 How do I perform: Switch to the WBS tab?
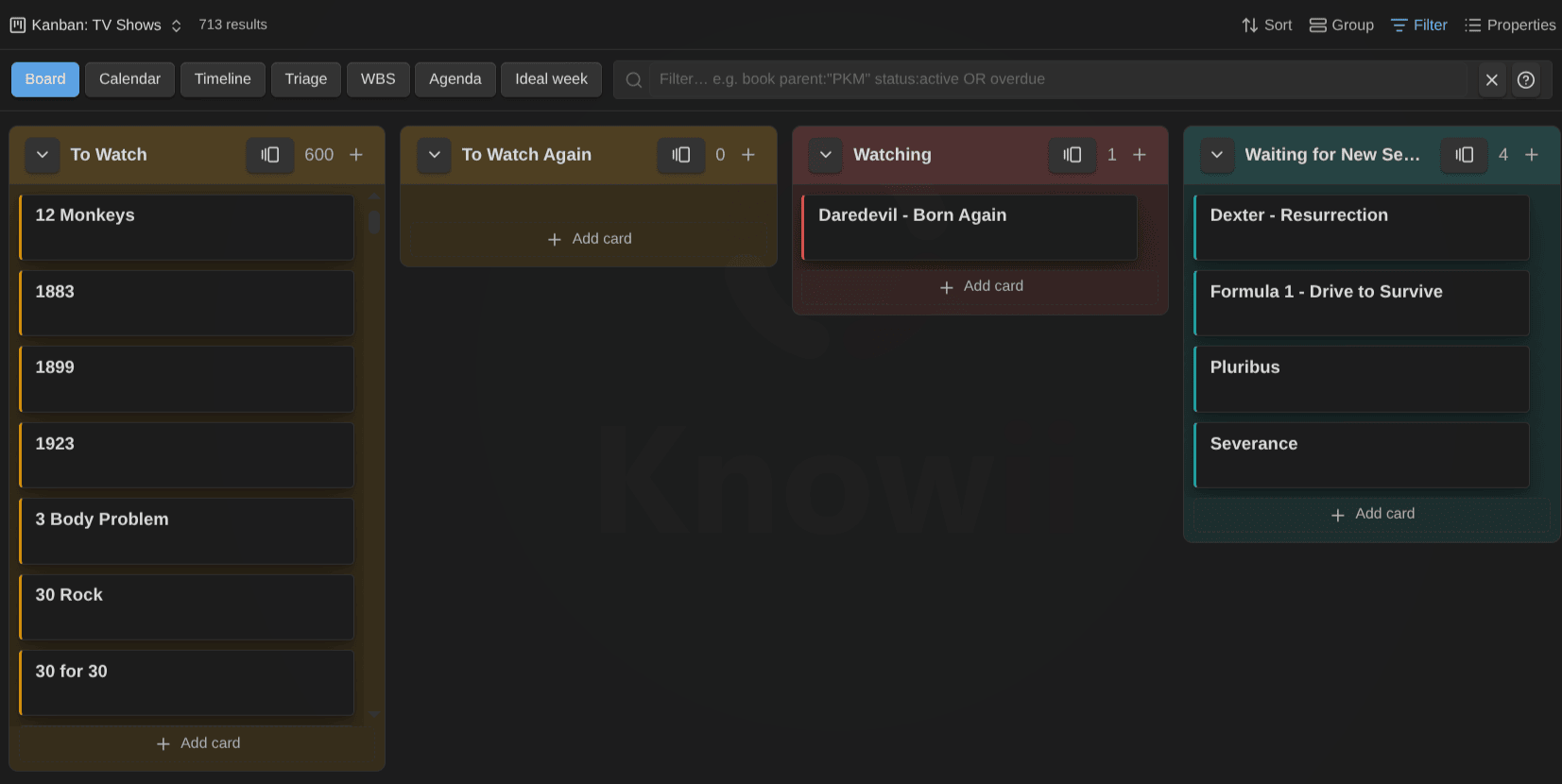pos(378,79)
